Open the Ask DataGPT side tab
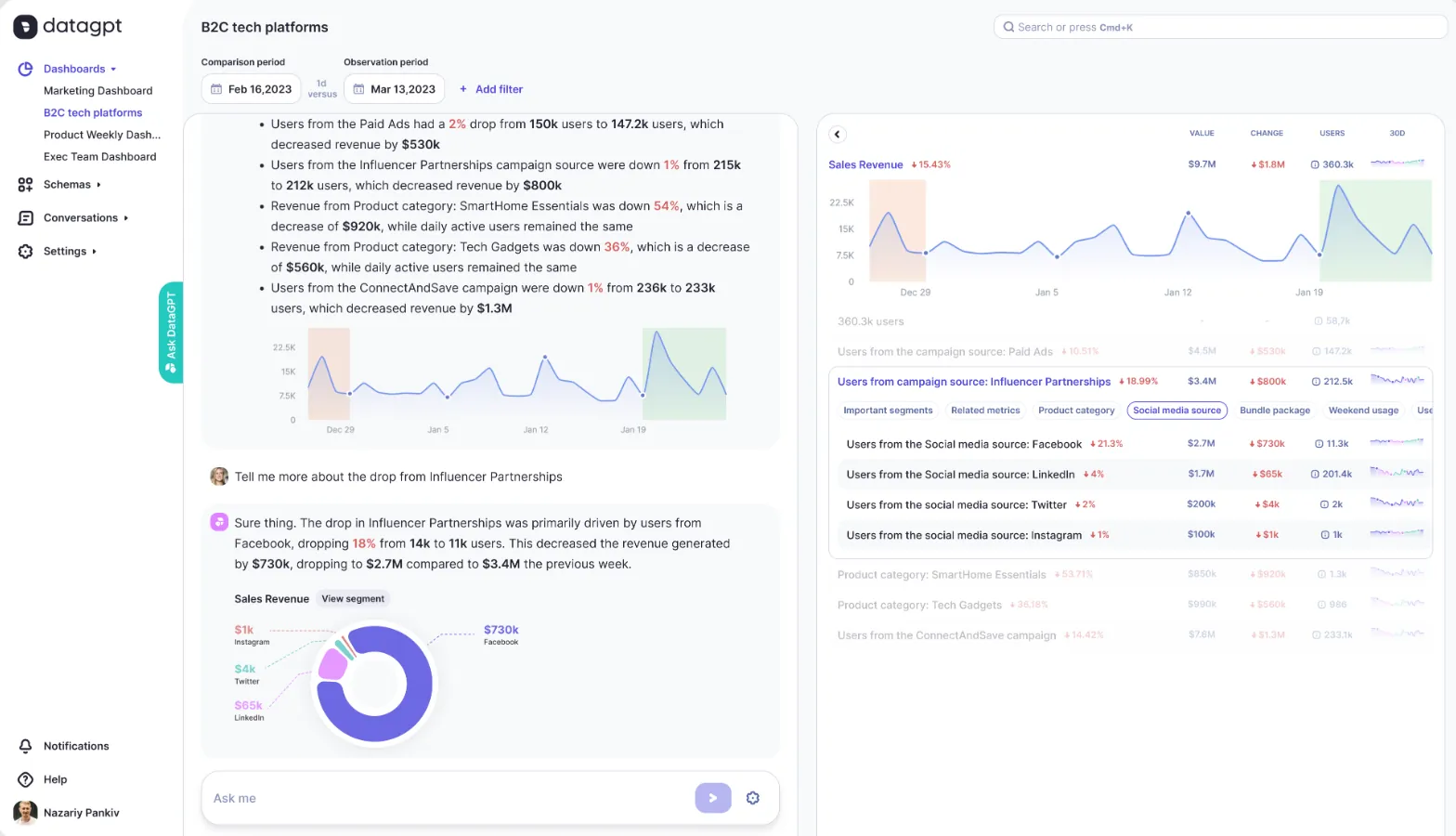Viewport: 1456px width, 836px height. (x=171, y=332)
